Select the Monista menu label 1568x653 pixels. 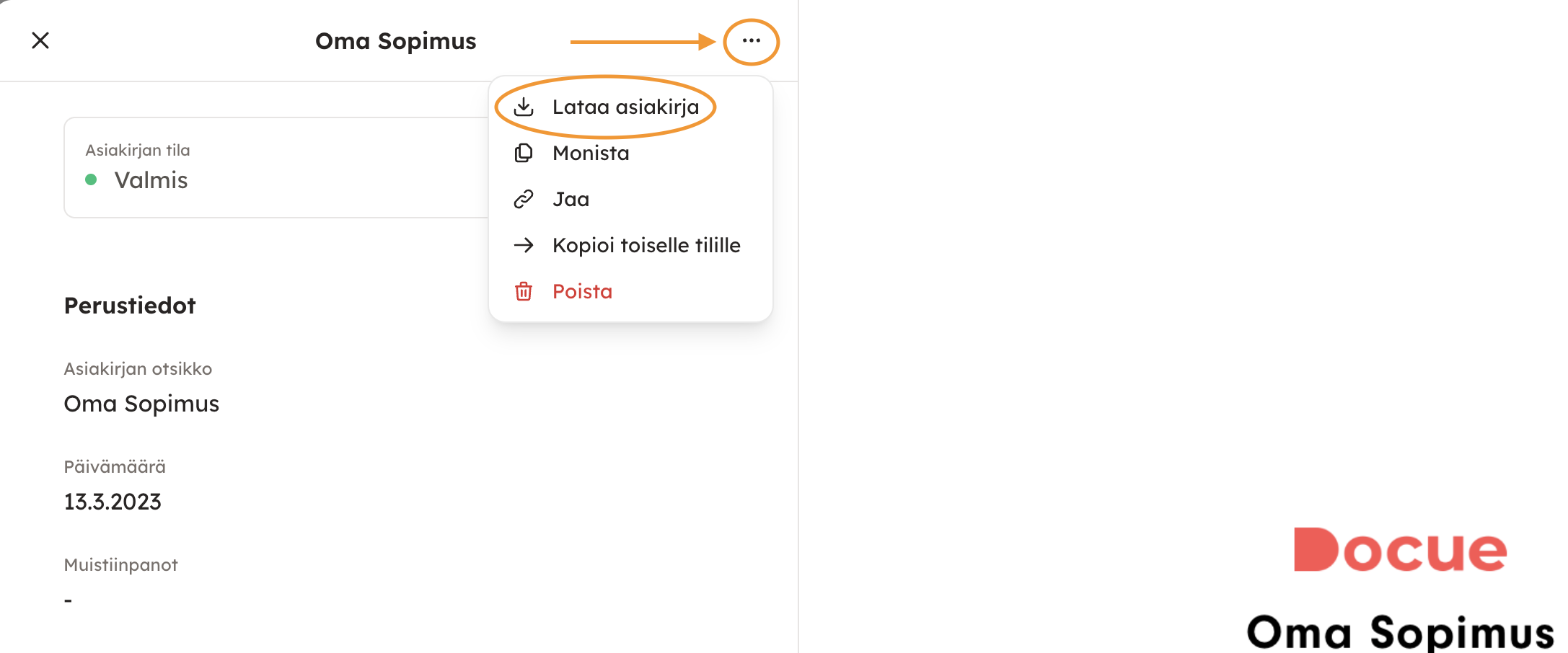pyautogui.click(x=591, y=154)
